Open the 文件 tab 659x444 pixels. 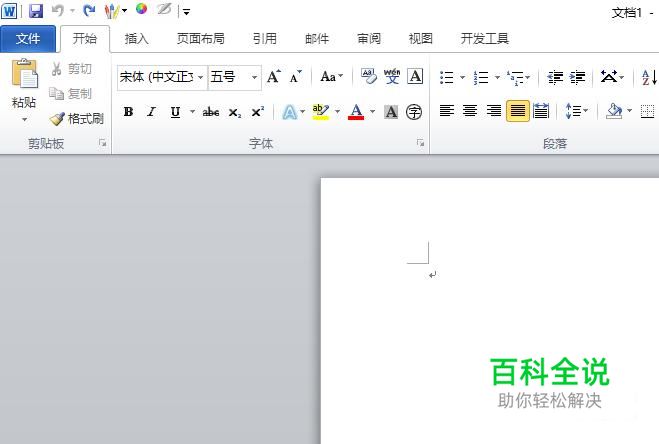click(28, 39)
